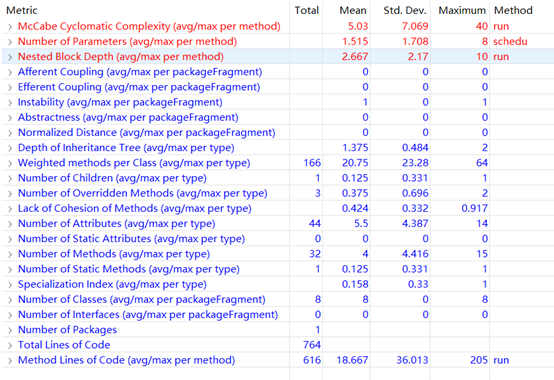Expand the Number of Methods row
The width and height of the screenshot is (554, 380).
click(x=10, y=254)
